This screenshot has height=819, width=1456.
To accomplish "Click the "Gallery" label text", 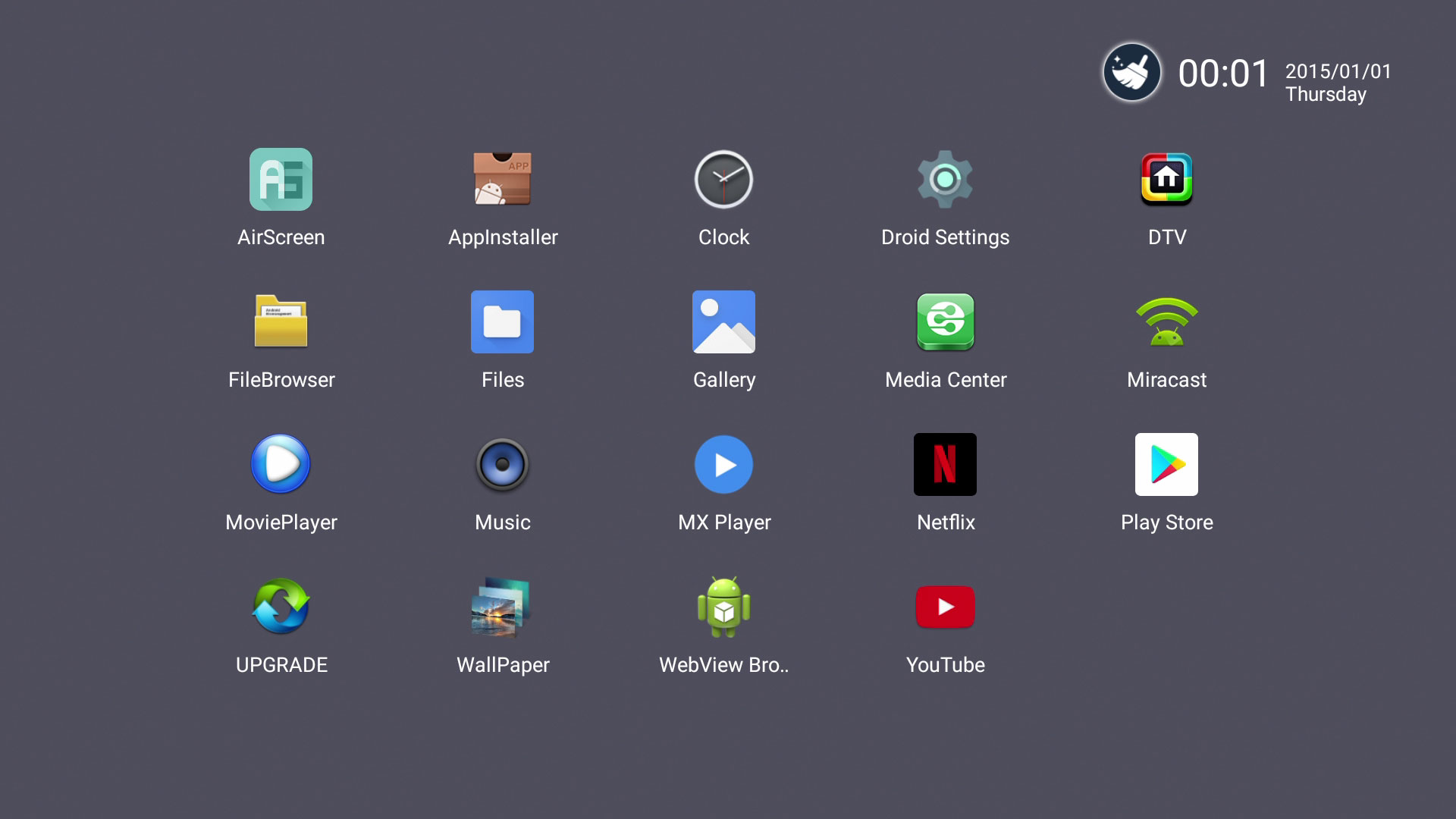I will (x=724, y=380).
